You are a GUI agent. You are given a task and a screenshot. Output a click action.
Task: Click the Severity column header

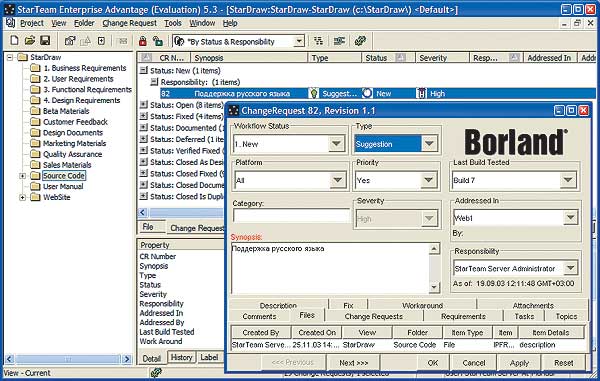click(442, 58)
